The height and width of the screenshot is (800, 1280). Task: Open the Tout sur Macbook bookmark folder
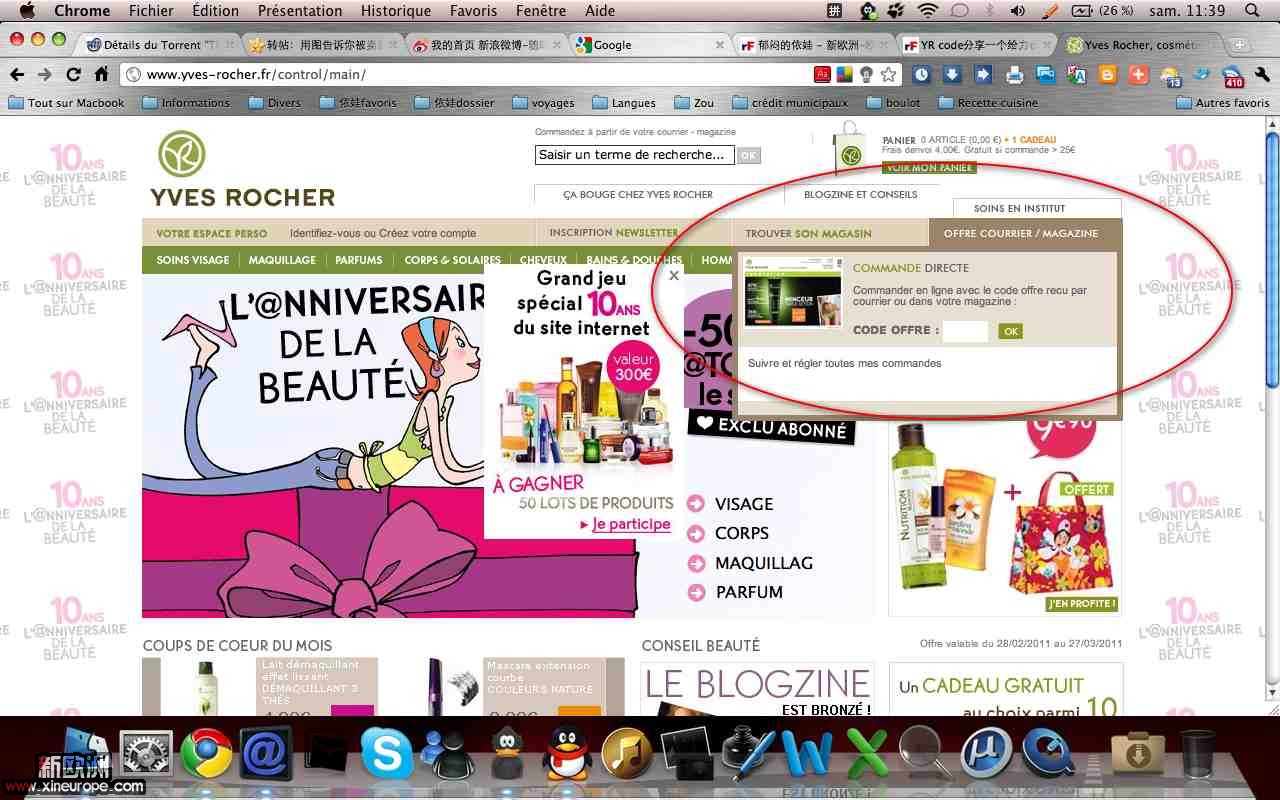coord(67,103)
